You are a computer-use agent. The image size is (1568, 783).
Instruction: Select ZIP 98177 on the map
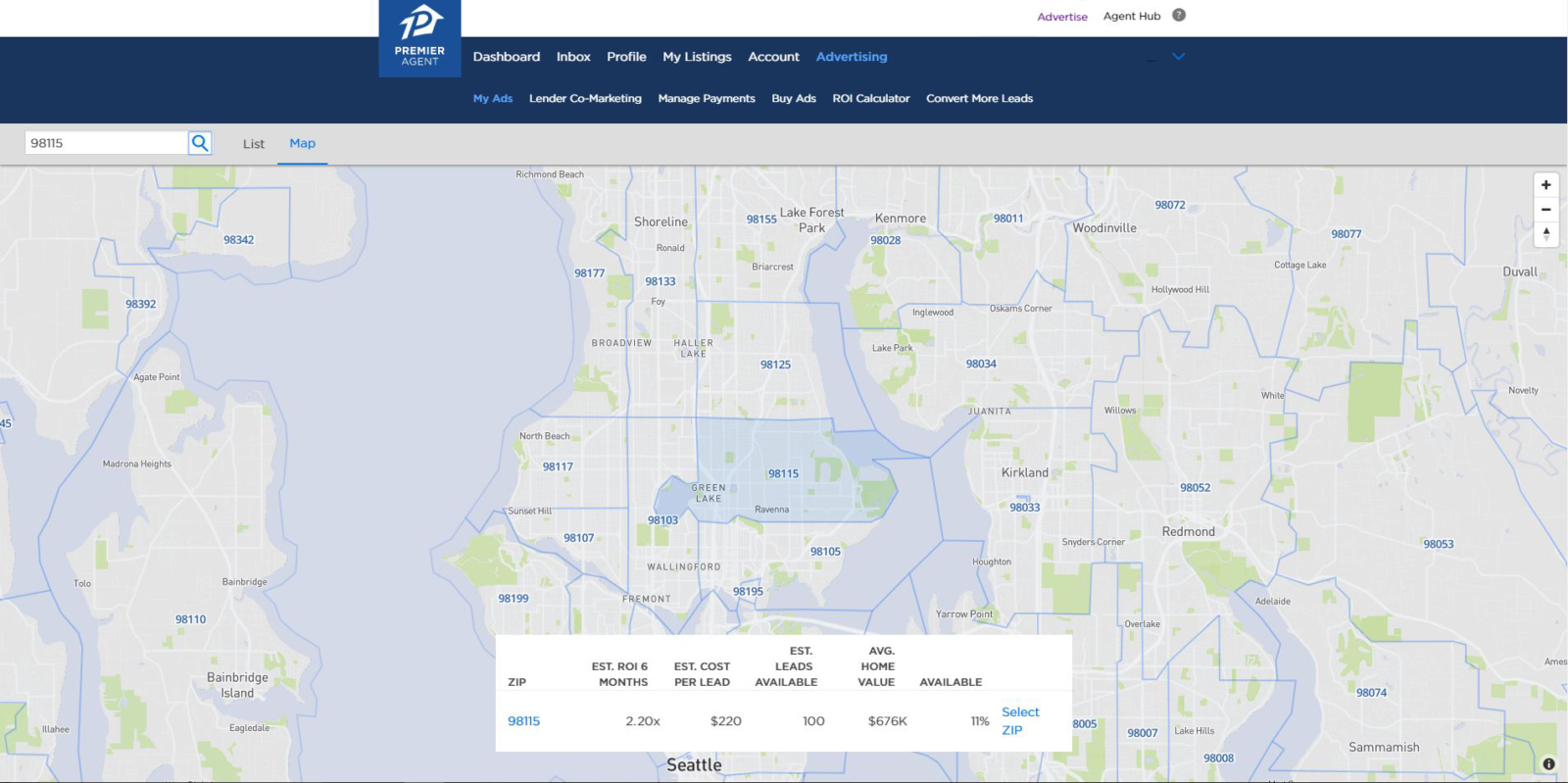click(589, 273)
